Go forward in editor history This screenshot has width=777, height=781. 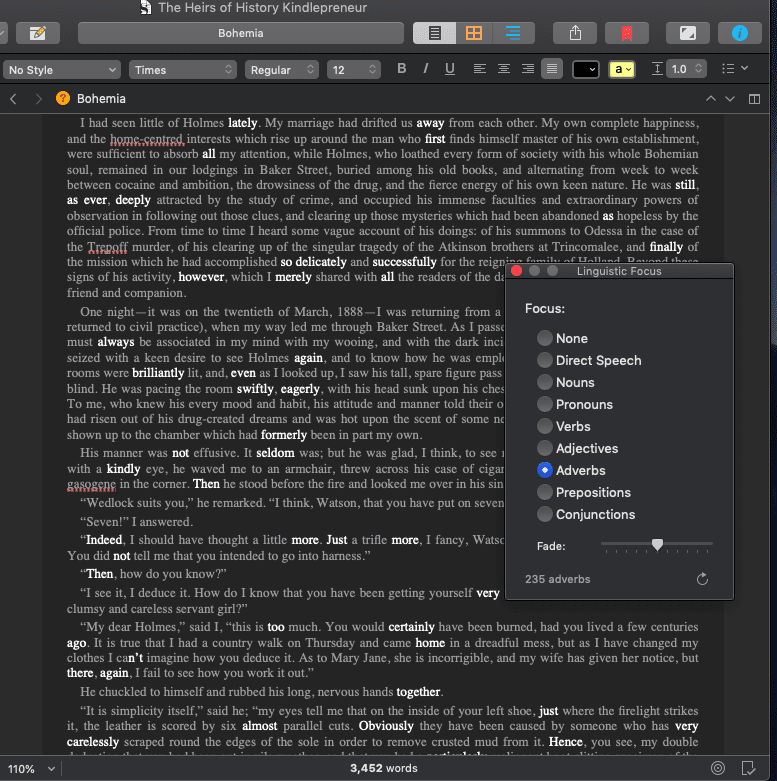(38, 99)
